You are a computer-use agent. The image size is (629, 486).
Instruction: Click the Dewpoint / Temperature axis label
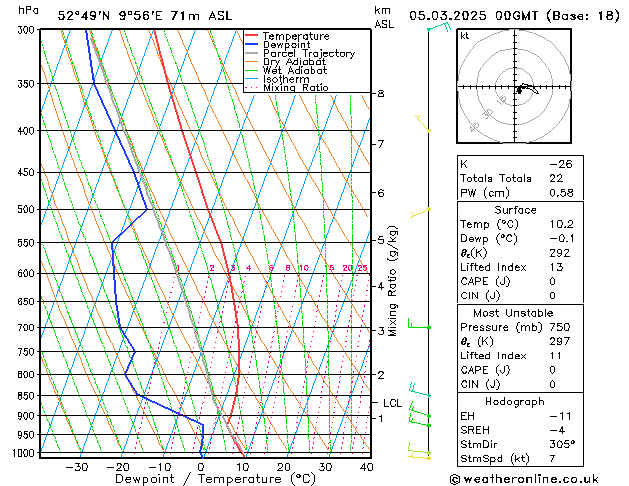(x=201, y=479)
